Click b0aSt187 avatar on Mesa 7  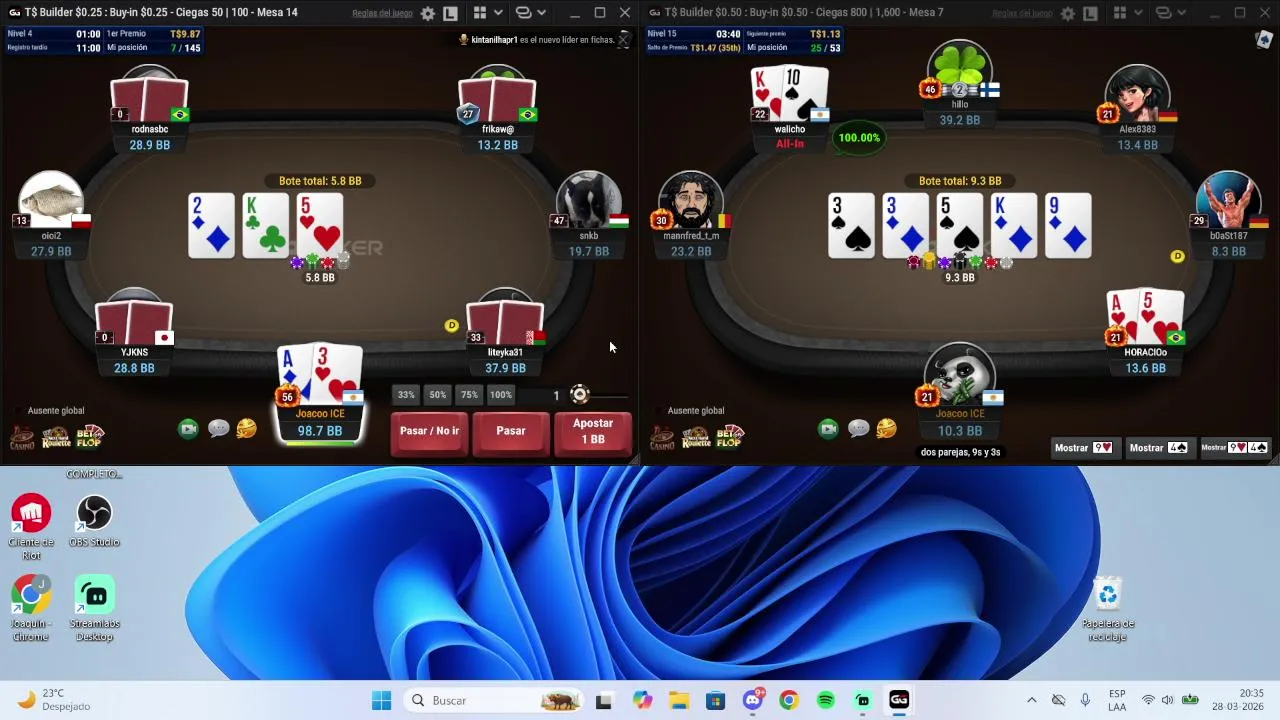point(1228,200)
